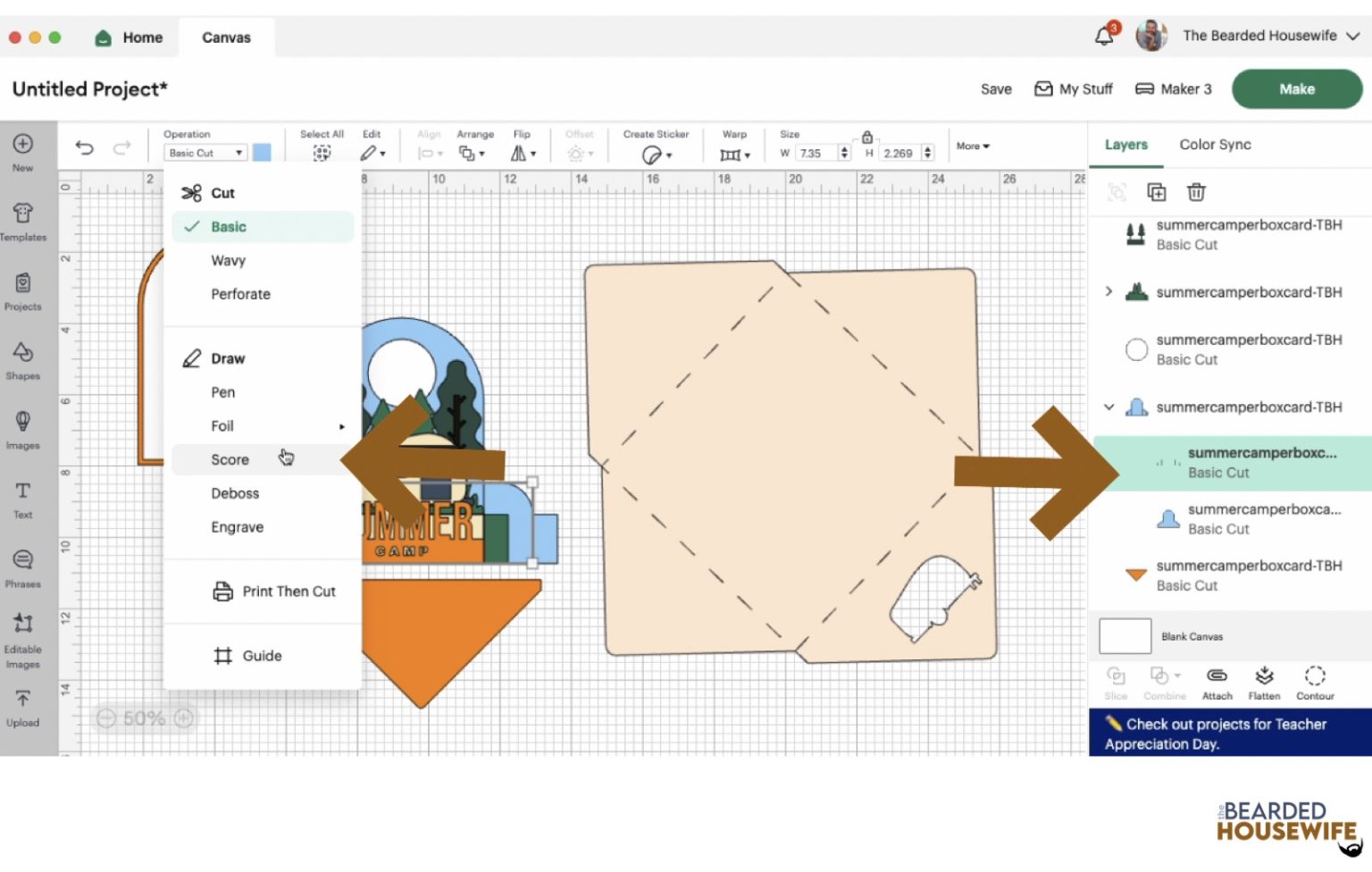This screenshot has height=872, width=1372.
Task: Open the notifications bell
Action: point(1105,36)
